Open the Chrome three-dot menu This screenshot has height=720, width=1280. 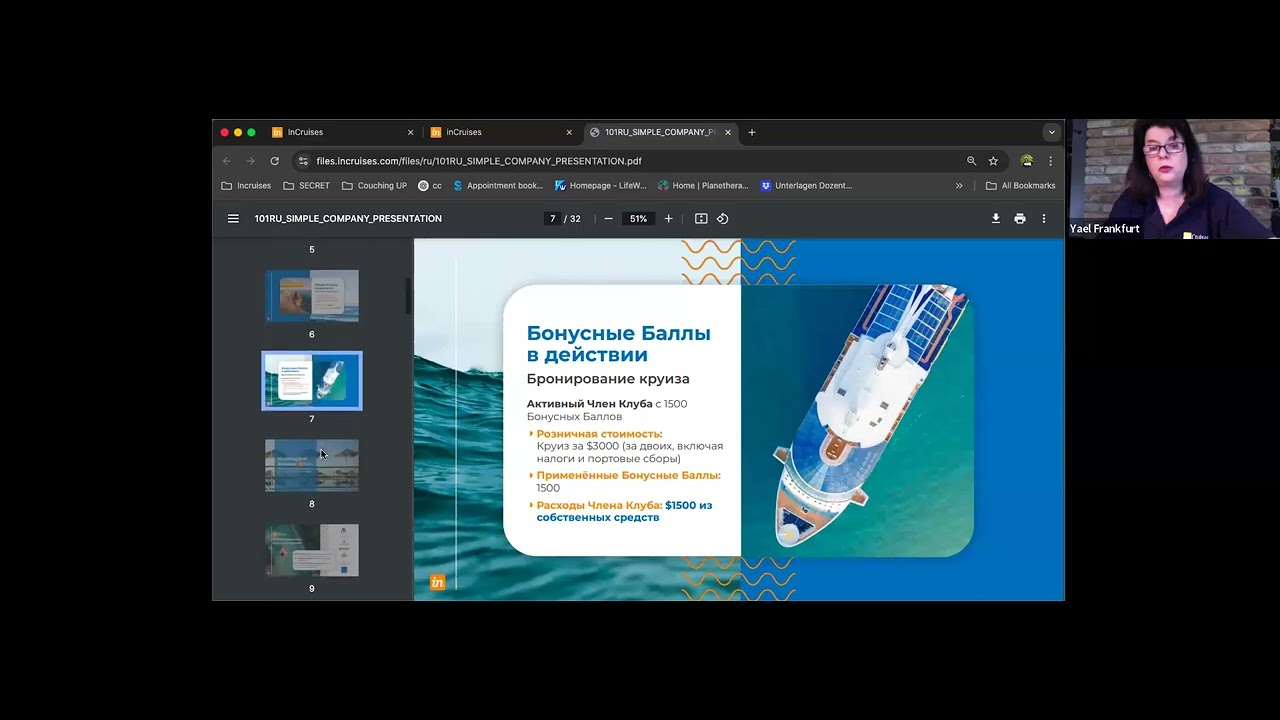click(x=1050, y=161)
